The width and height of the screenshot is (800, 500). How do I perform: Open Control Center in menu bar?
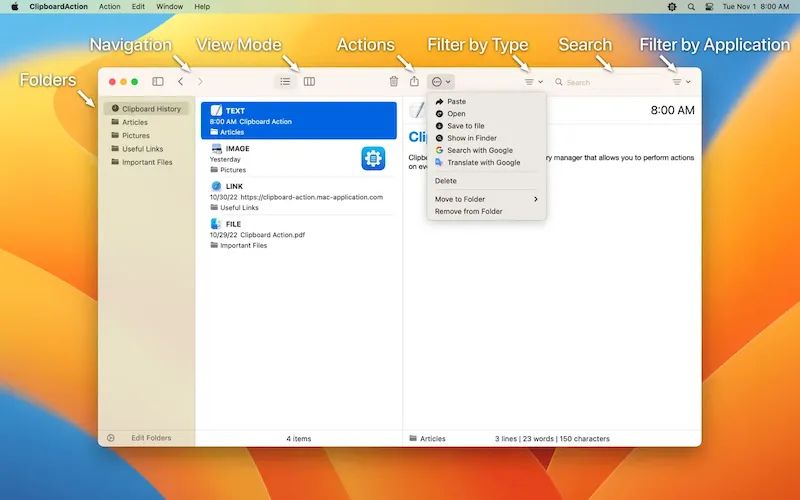coord(709,7)
